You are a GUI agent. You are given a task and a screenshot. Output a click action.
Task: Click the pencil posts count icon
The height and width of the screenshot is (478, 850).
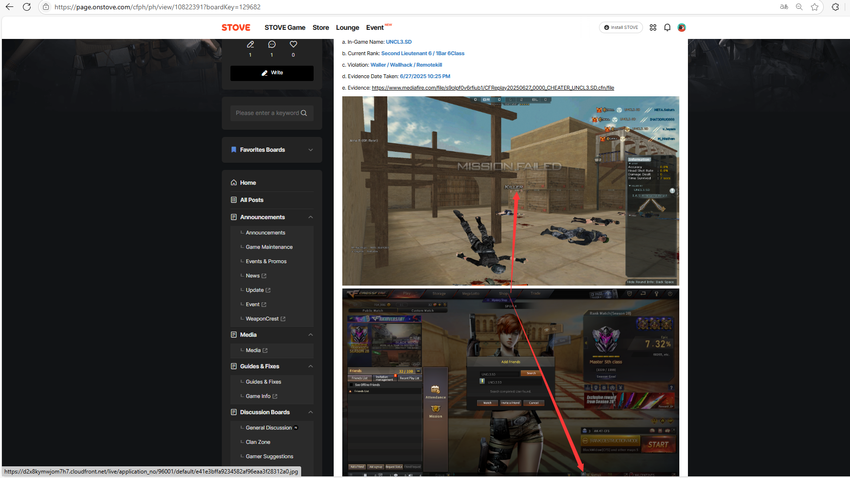coord(250,44)
